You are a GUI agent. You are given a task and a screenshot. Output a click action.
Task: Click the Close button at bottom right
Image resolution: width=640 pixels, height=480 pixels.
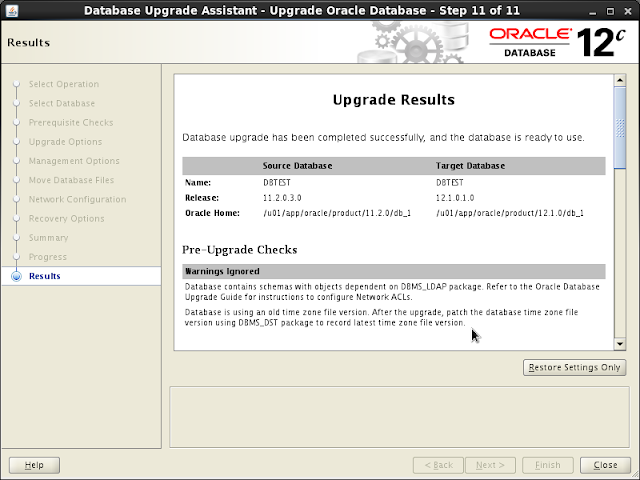pos(605,465)
